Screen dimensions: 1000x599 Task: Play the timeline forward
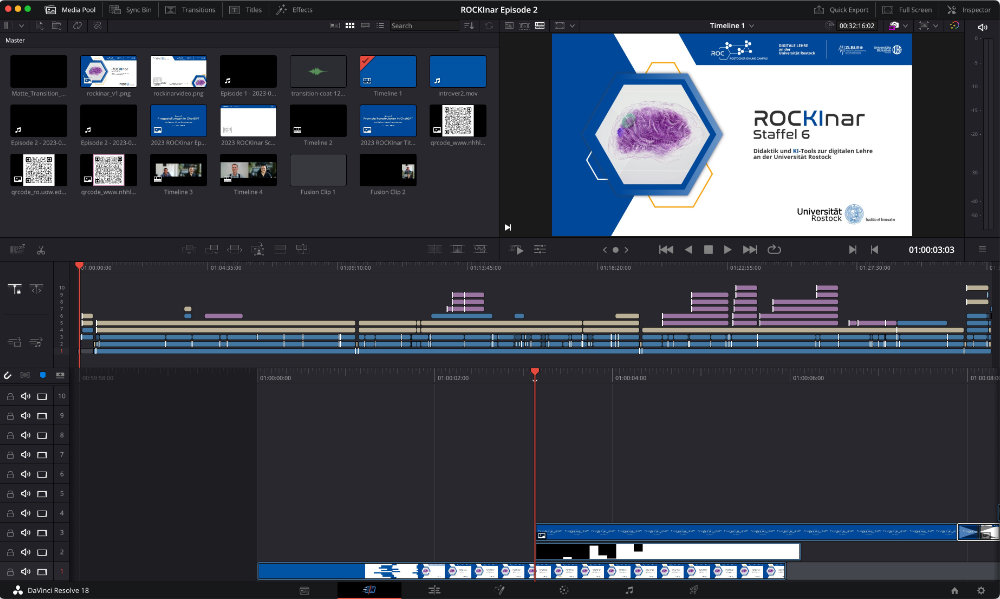coord(728,249)
